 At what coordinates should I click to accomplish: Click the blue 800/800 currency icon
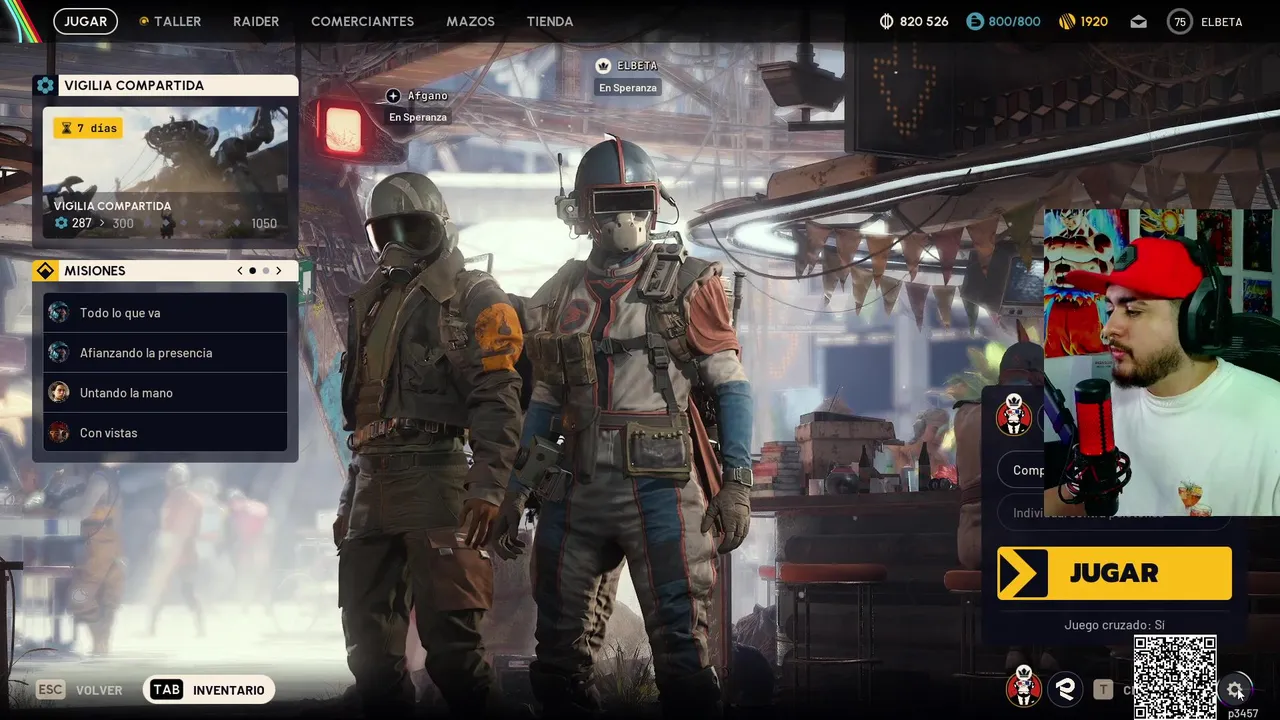coord(975,21)
